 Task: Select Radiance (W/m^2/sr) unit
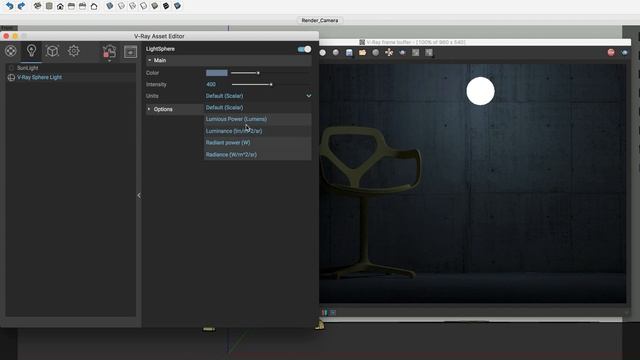258,155
